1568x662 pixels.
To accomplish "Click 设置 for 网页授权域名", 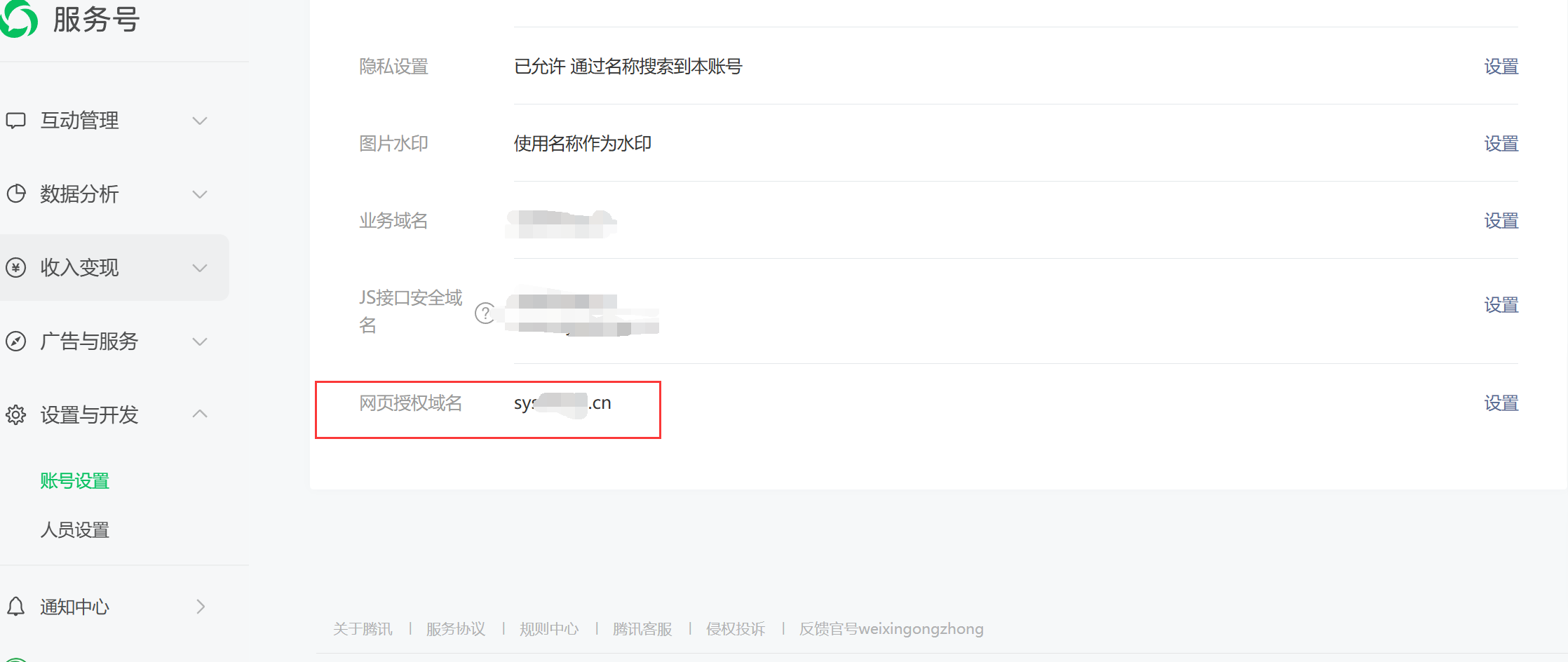I will coord(1501,403).
